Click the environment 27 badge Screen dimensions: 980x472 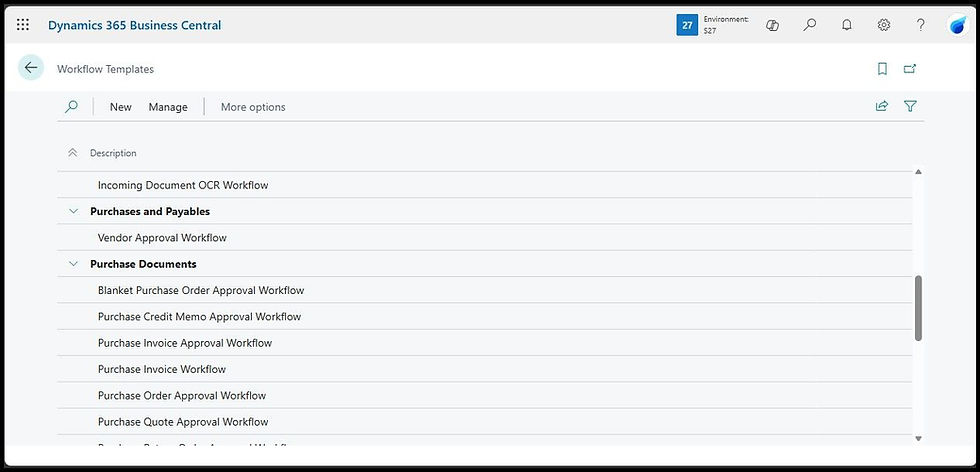pos(687,25)
